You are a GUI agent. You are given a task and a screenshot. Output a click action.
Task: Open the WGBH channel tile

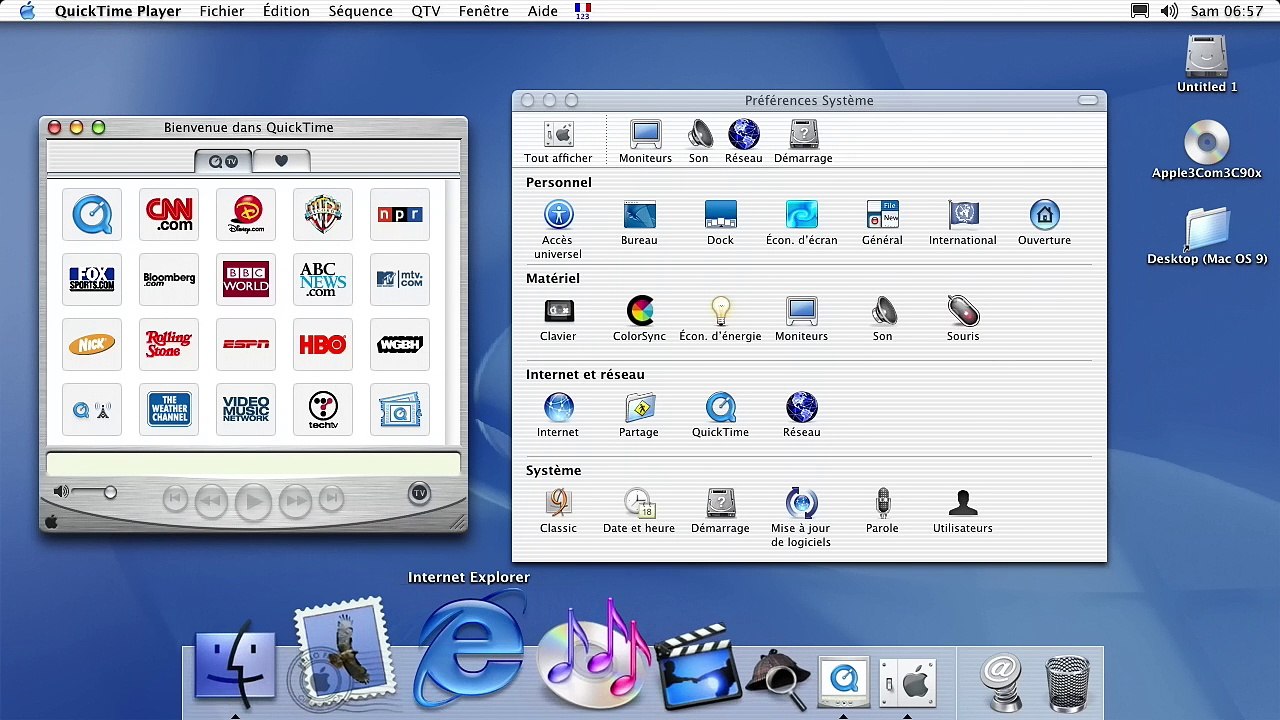pyautogui.click(x=400, y=344)
